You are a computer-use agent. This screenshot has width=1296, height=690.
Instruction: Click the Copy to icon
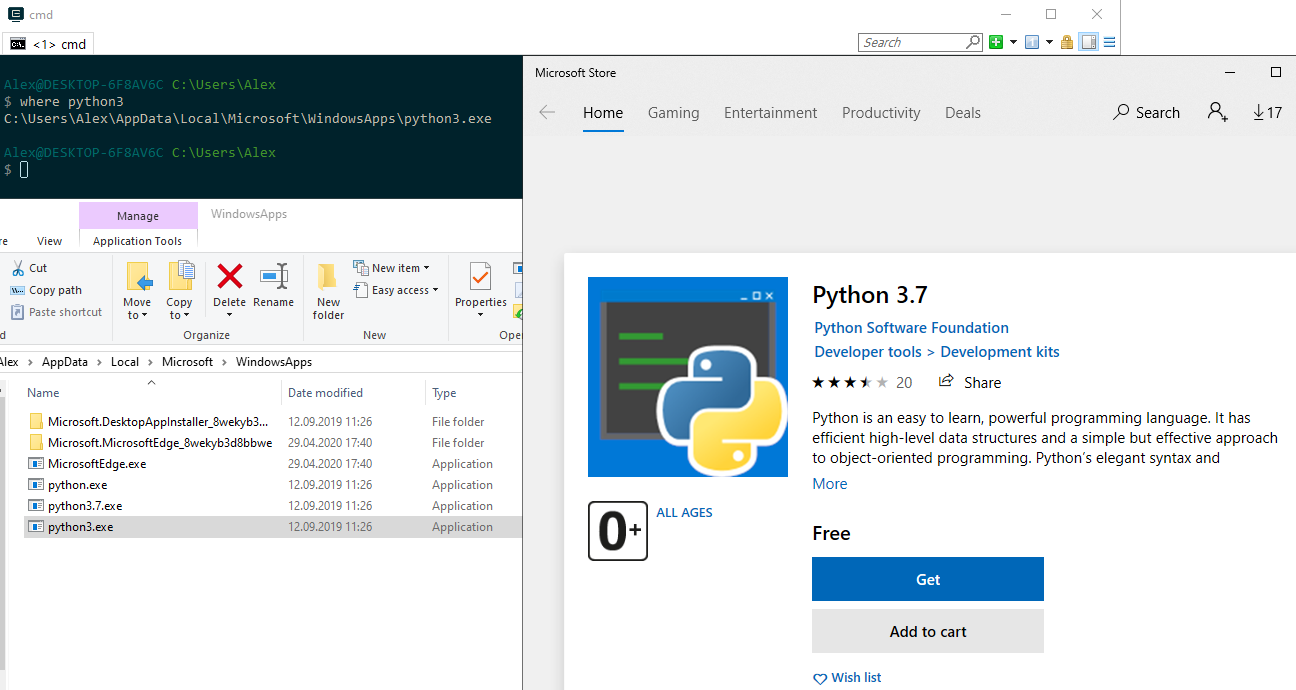point(180,276)
